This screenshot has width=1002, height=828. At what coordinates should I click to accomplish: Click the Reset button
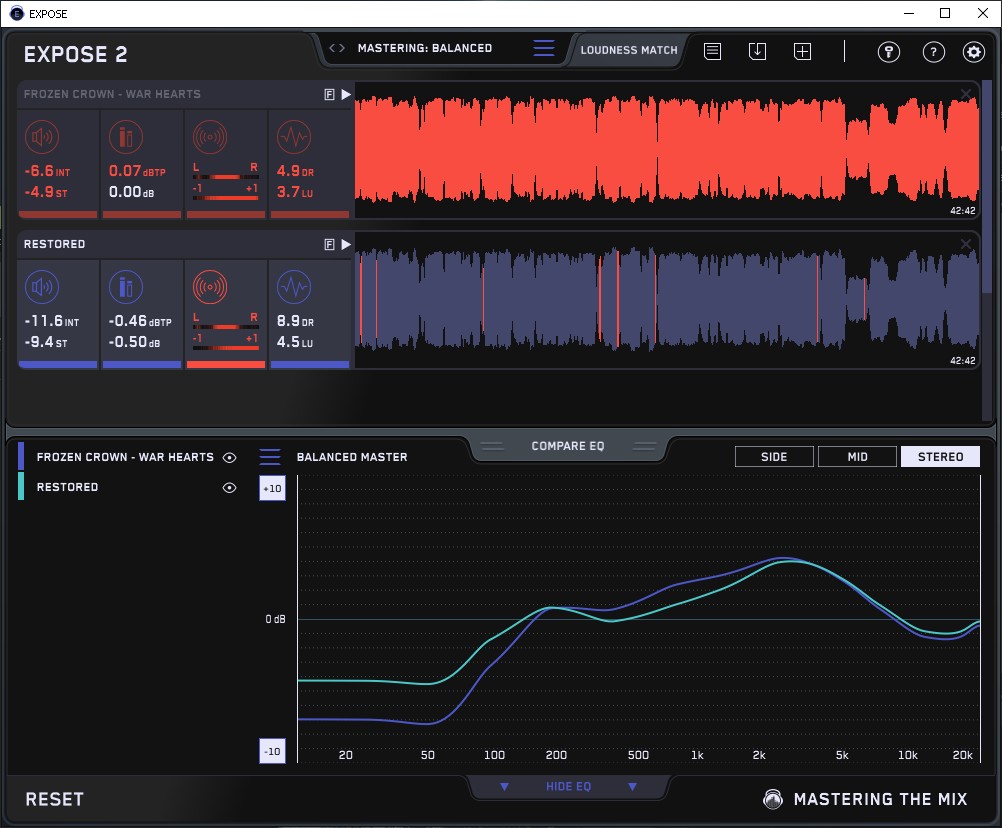55,799
